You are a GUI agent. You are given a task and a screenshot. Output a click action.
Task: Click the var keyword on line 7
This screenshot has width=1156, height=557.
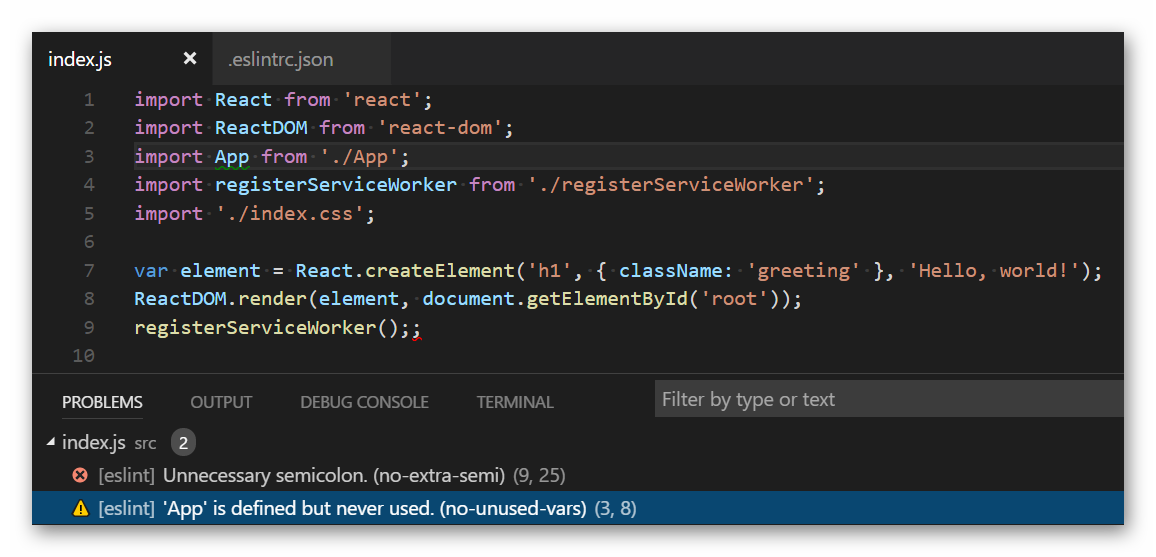click(151, 271)
